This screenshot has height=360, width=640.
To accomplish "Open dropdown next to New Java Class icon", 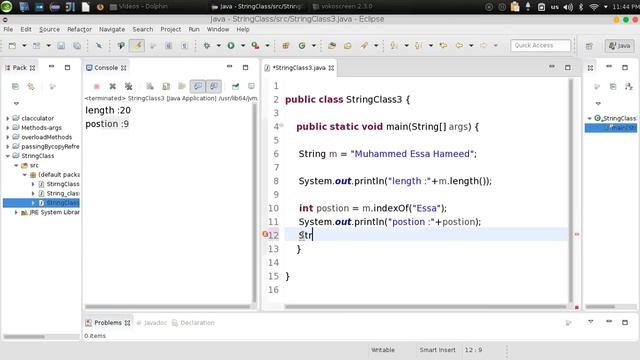I will pos(314,46).
